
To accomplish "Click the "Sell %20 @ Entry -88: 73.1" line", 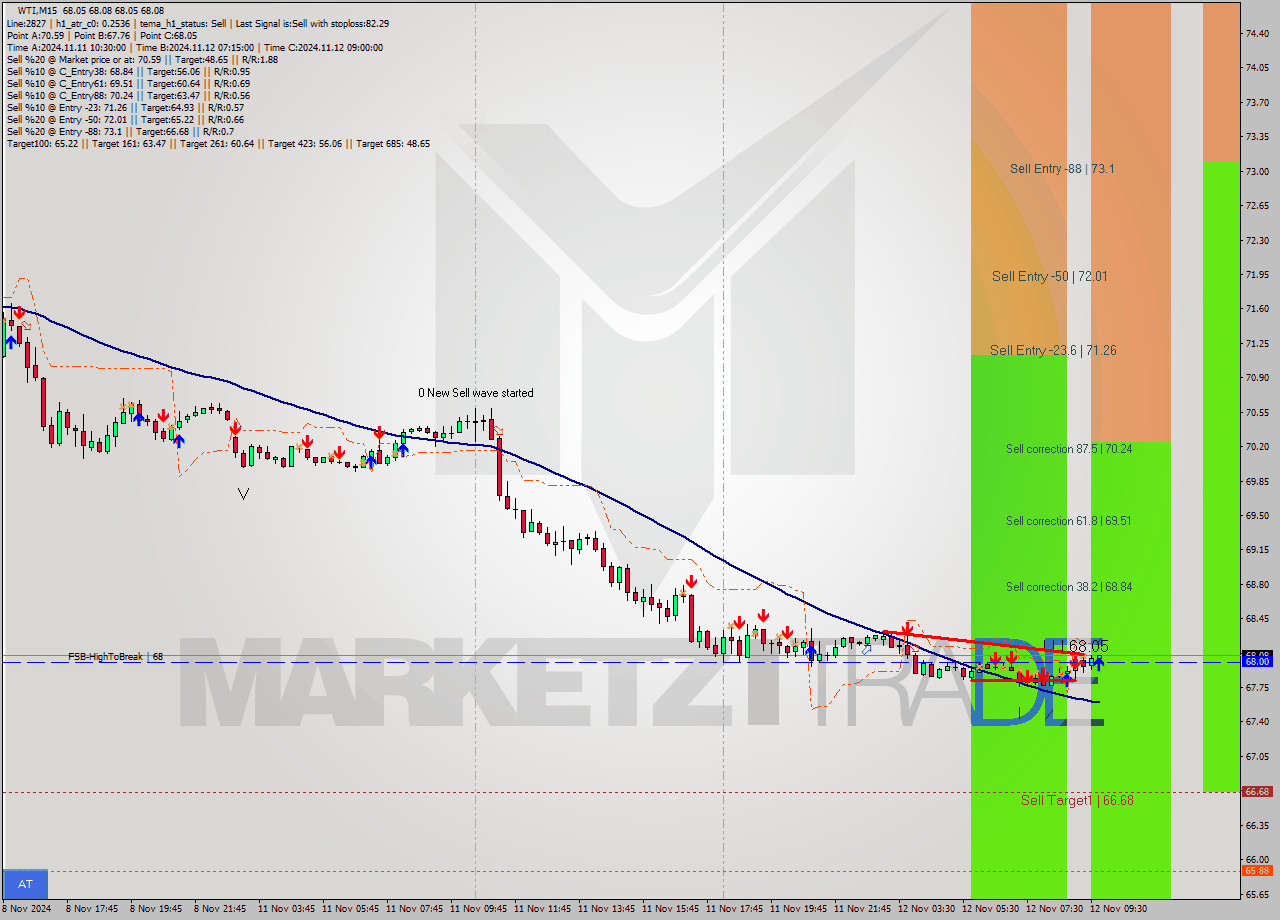I will (120, 131).
